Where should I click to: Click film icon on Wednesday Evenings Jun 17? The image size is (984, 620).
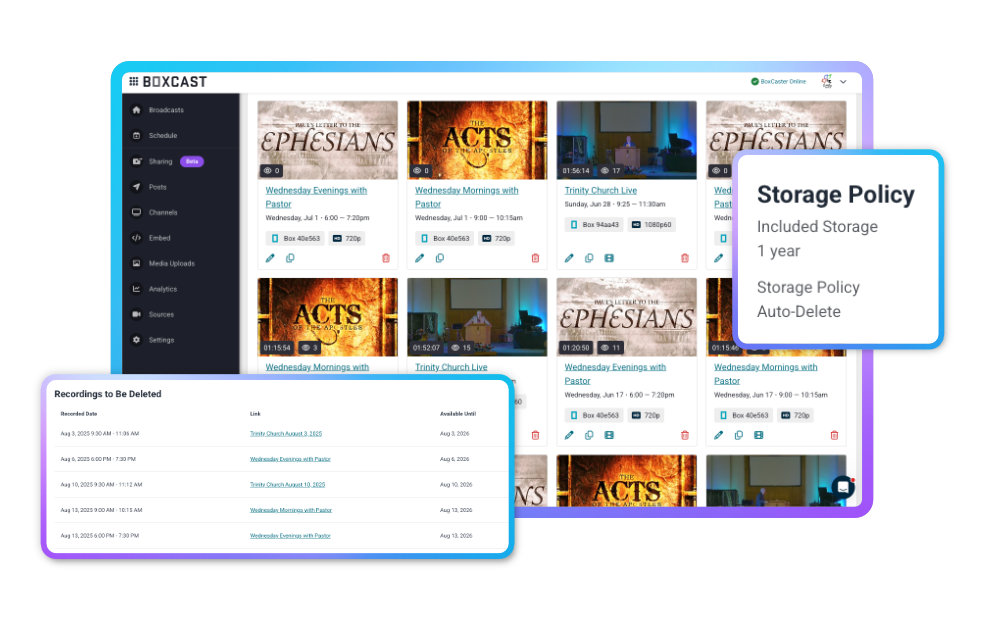[x=609, y=435]
